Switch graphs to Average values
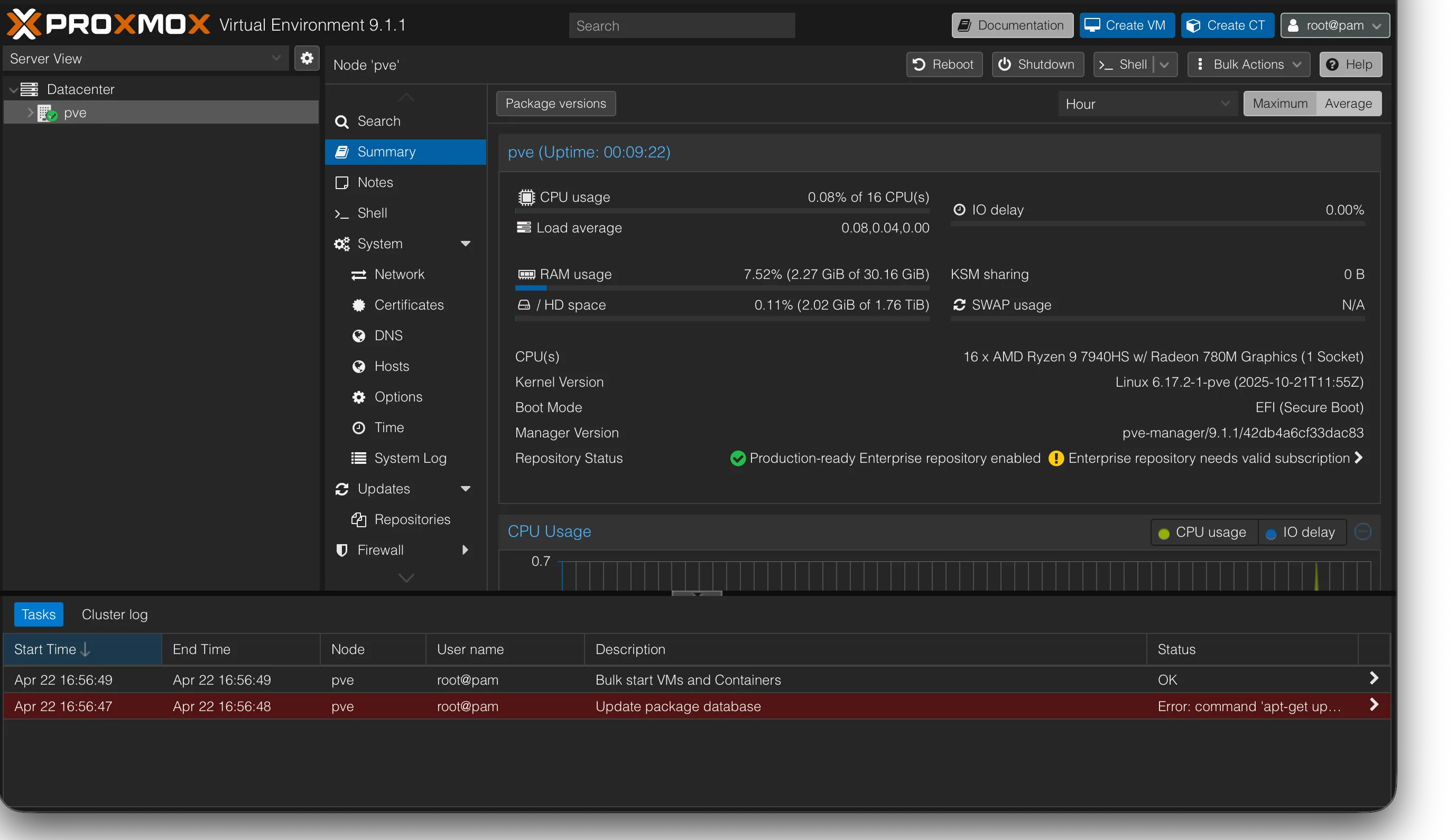 point(1348,103)
